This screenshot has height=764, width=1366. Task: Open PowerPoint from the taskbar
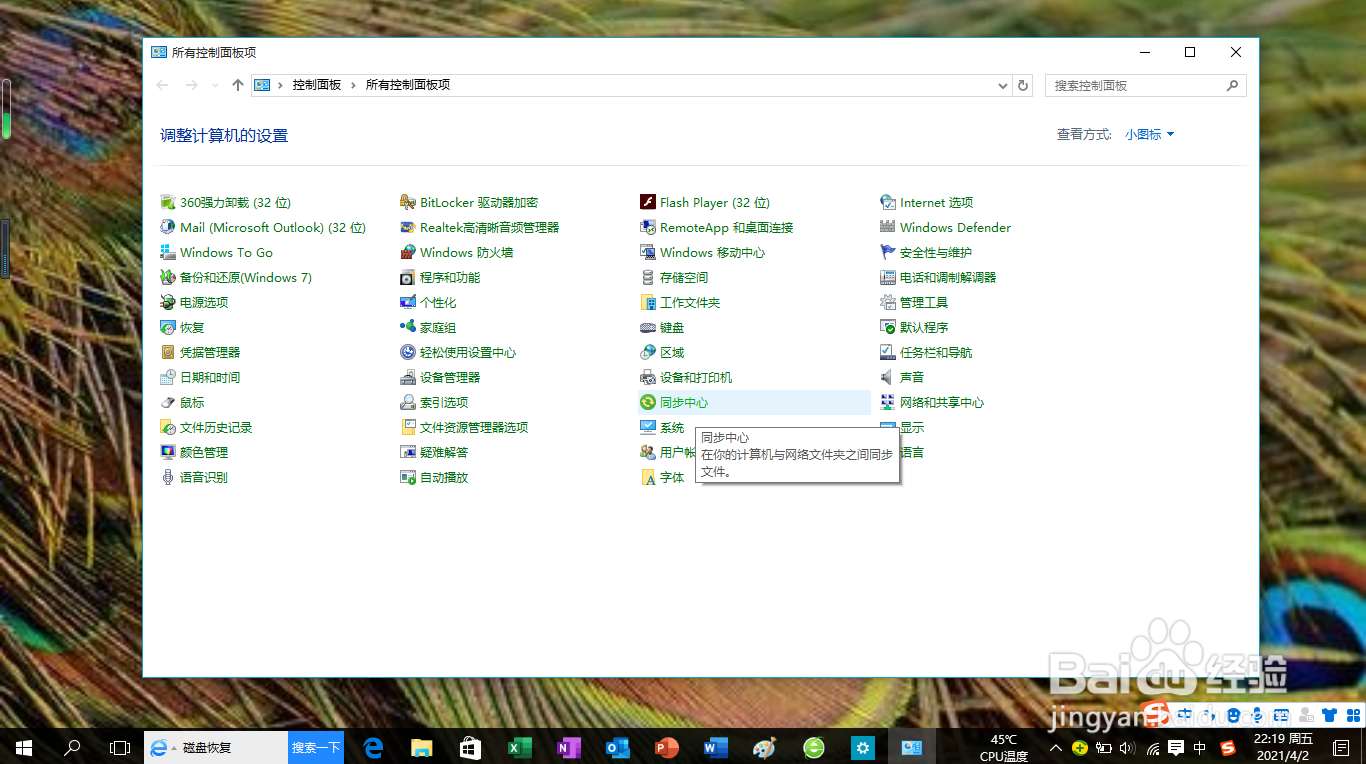pyautogui.click(x=666, y=747)
